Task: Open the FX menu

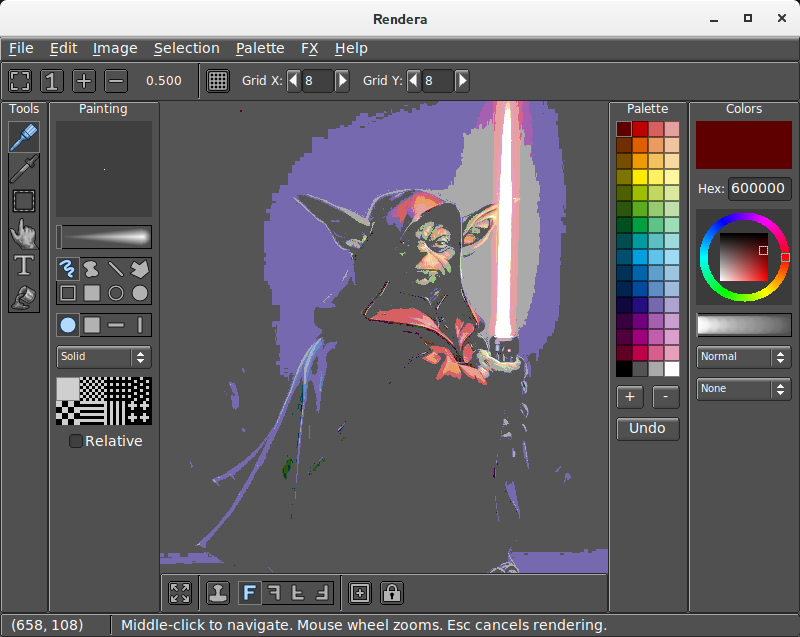Action: click(309, 48)
